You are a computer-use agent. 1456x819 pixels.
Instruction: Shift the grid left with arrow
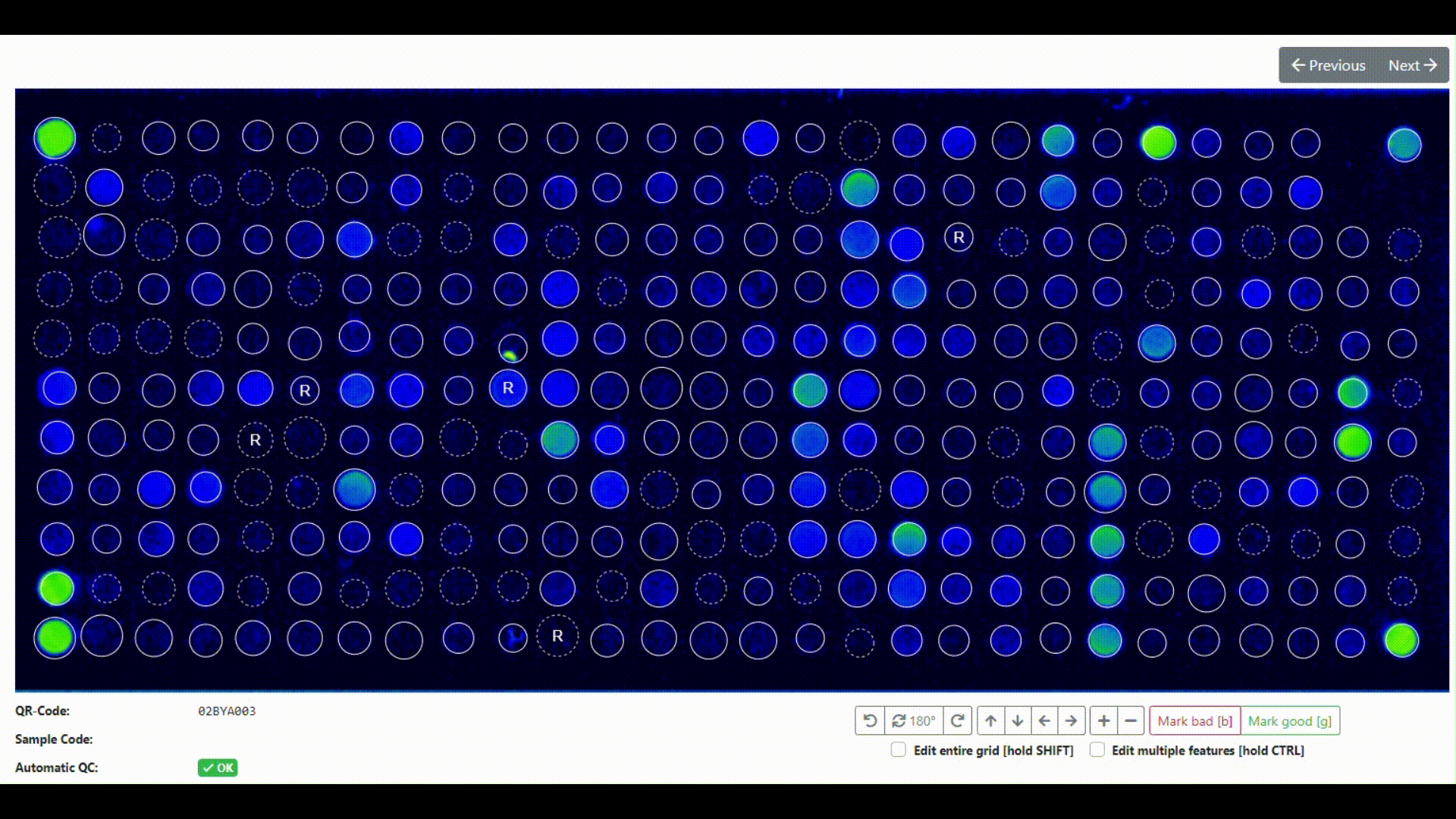[1044, 720]
